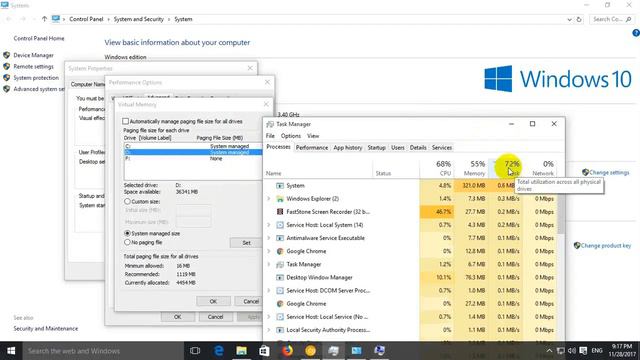Expand Service Host: DCOM Server Process row
The width and height of the screenshot is (640, 360).
269,291
